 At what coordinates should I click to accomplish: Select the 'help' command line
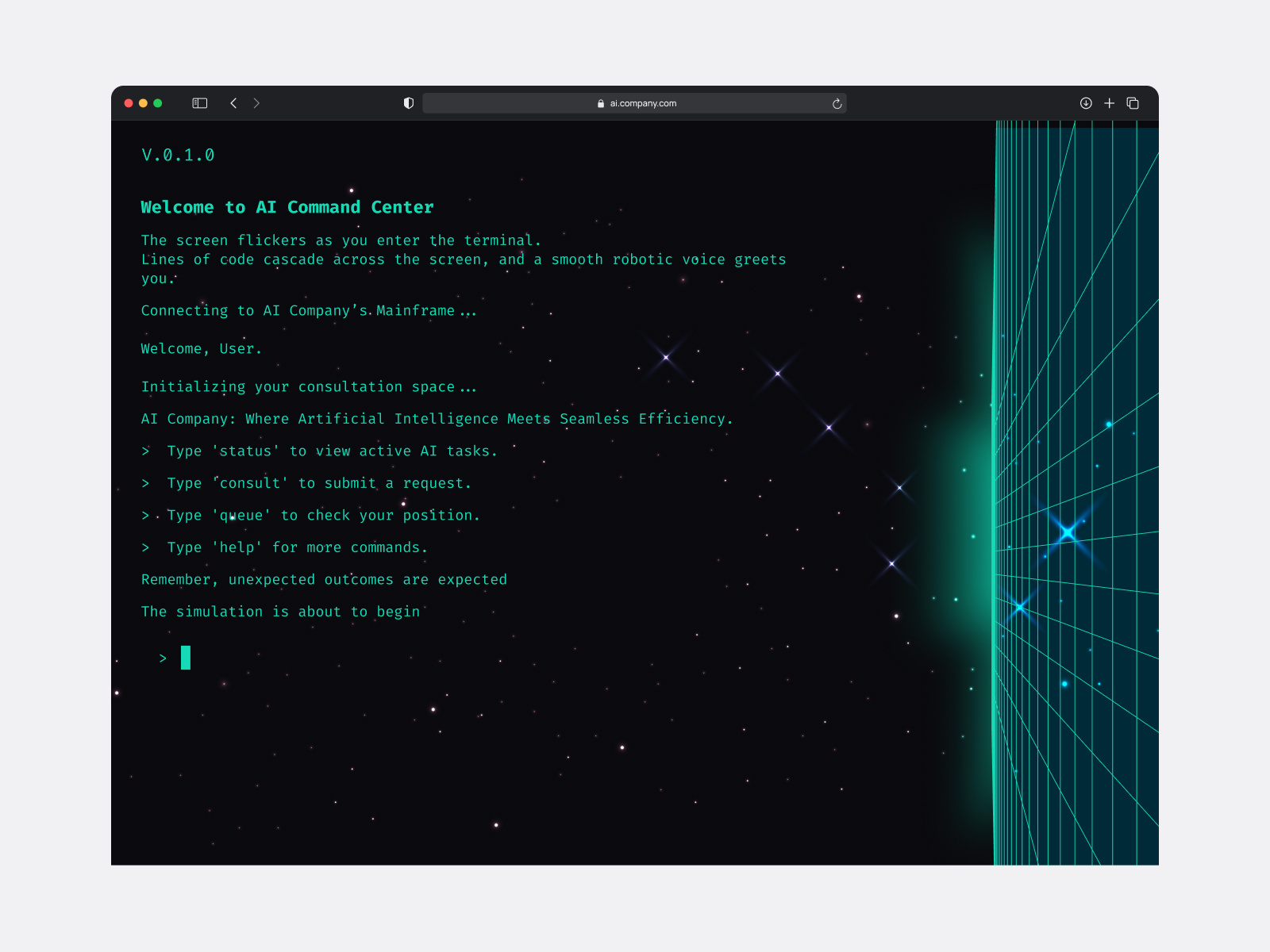284,547
